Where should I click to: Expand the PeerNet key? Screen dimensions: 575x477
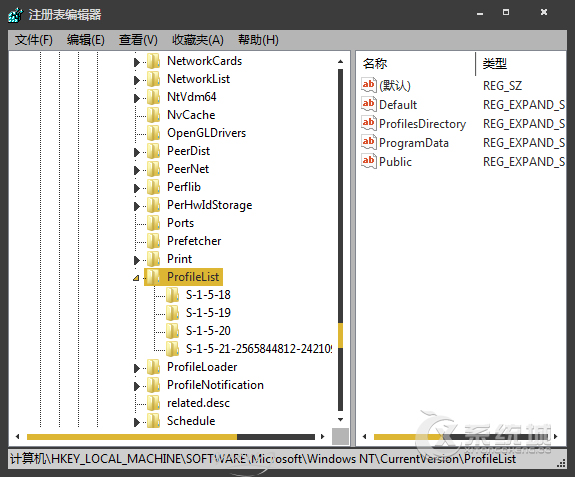pos(137,170)
